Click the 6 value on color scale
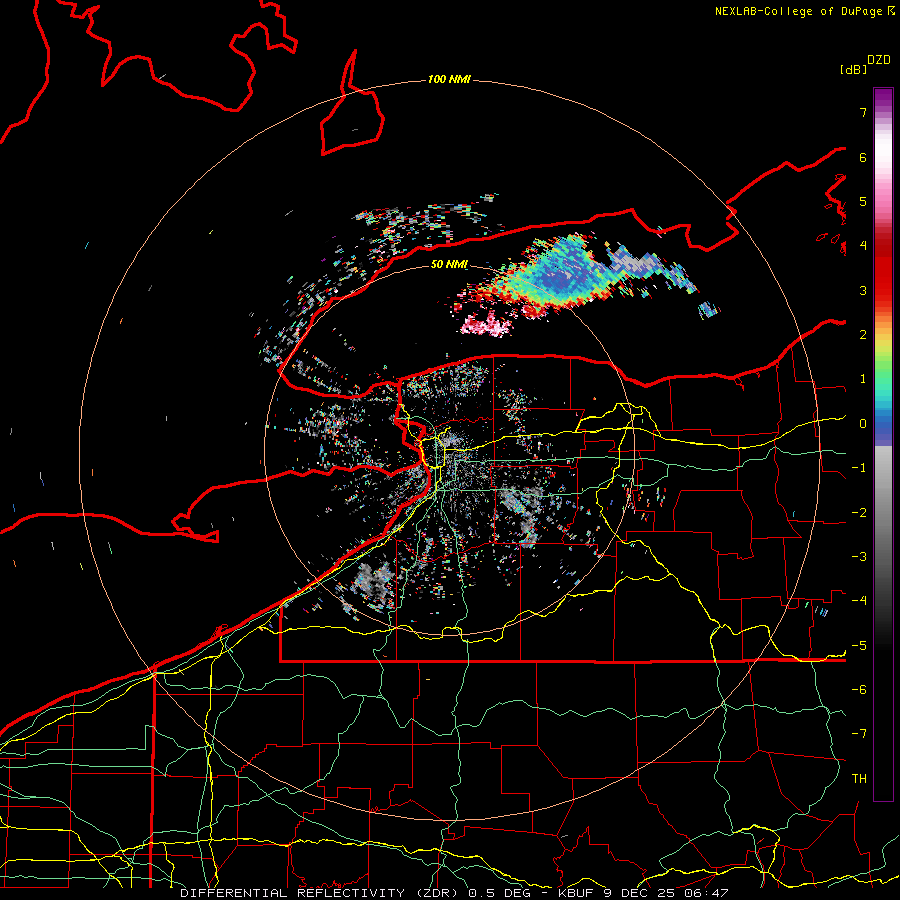 point(863,157)
